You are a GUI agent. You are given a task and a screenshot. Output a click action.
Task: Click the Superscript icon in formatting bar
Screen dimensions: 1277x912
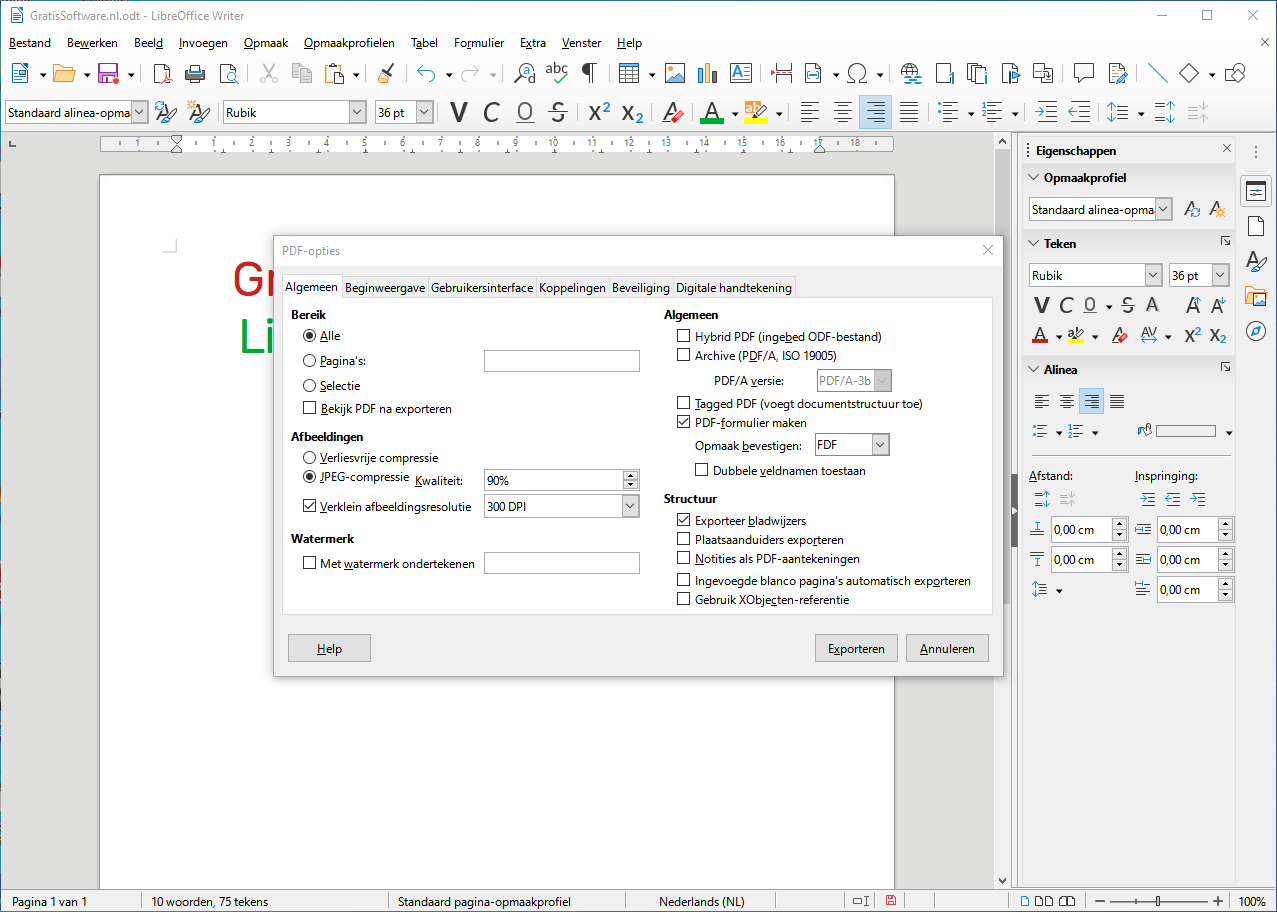click(x=599, y=112)
